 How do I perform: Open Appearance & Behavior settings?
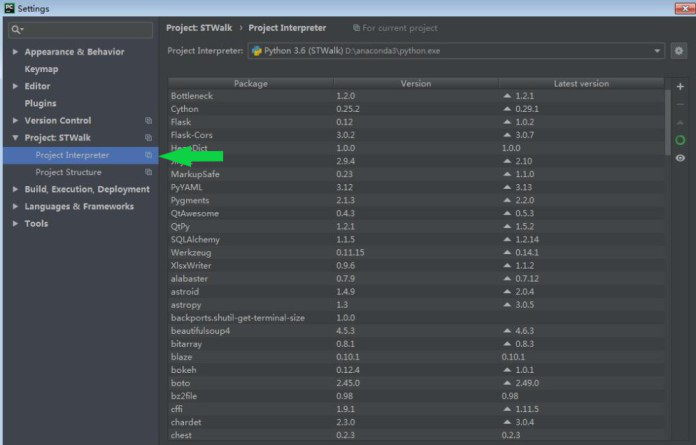tap(75, 52)
